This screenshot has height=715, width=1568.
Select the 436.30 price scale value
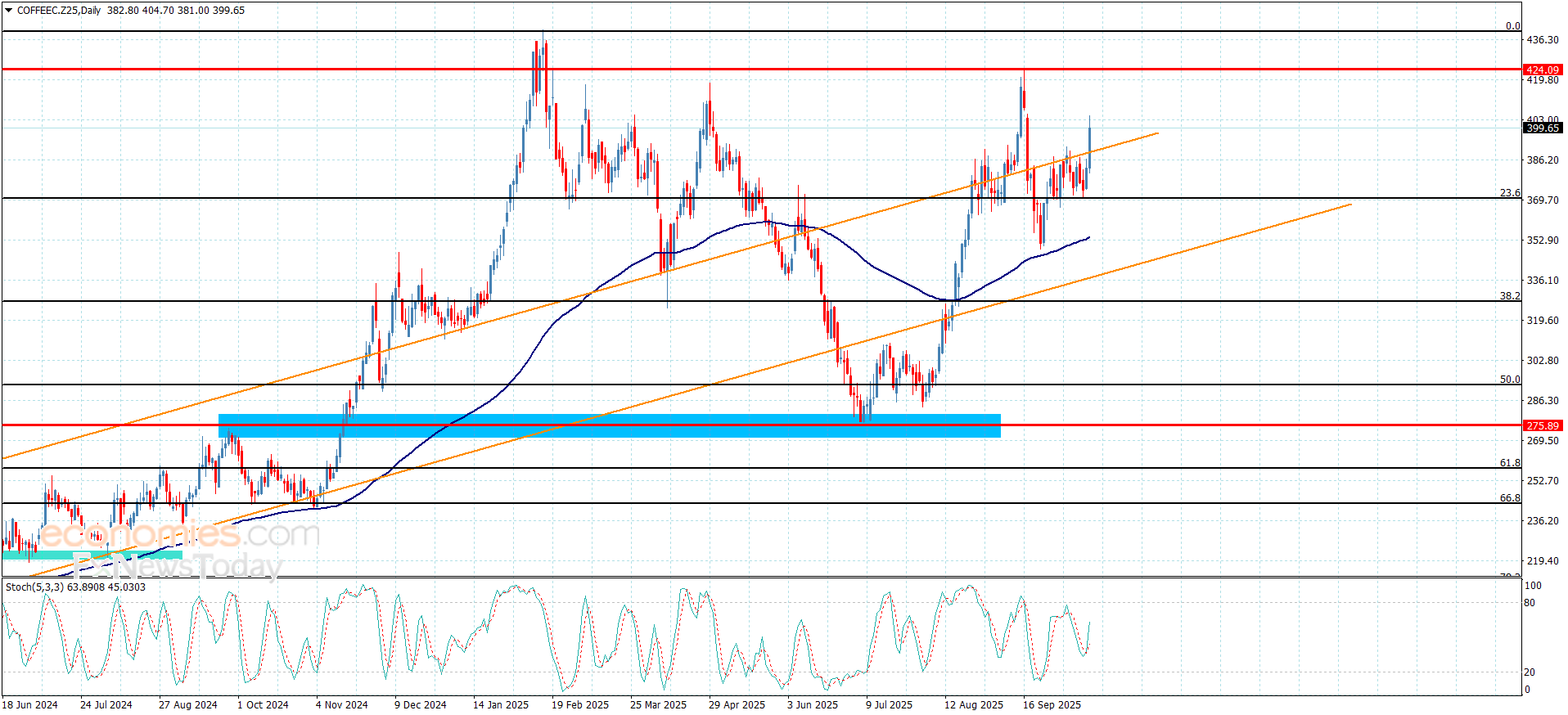(1543, 39)
